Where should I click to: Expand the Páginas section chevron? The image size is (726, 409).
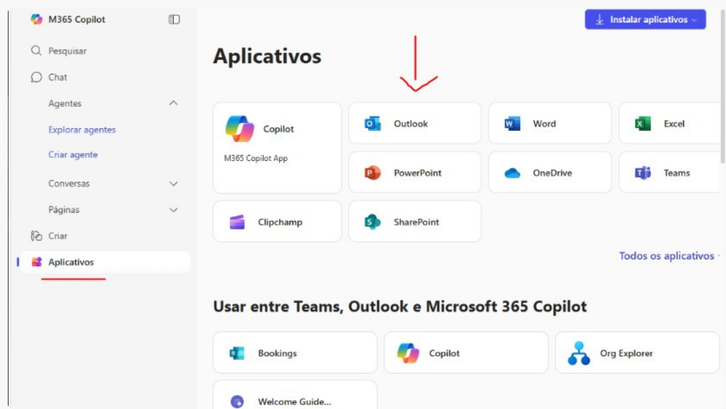[x=174, y=210]
